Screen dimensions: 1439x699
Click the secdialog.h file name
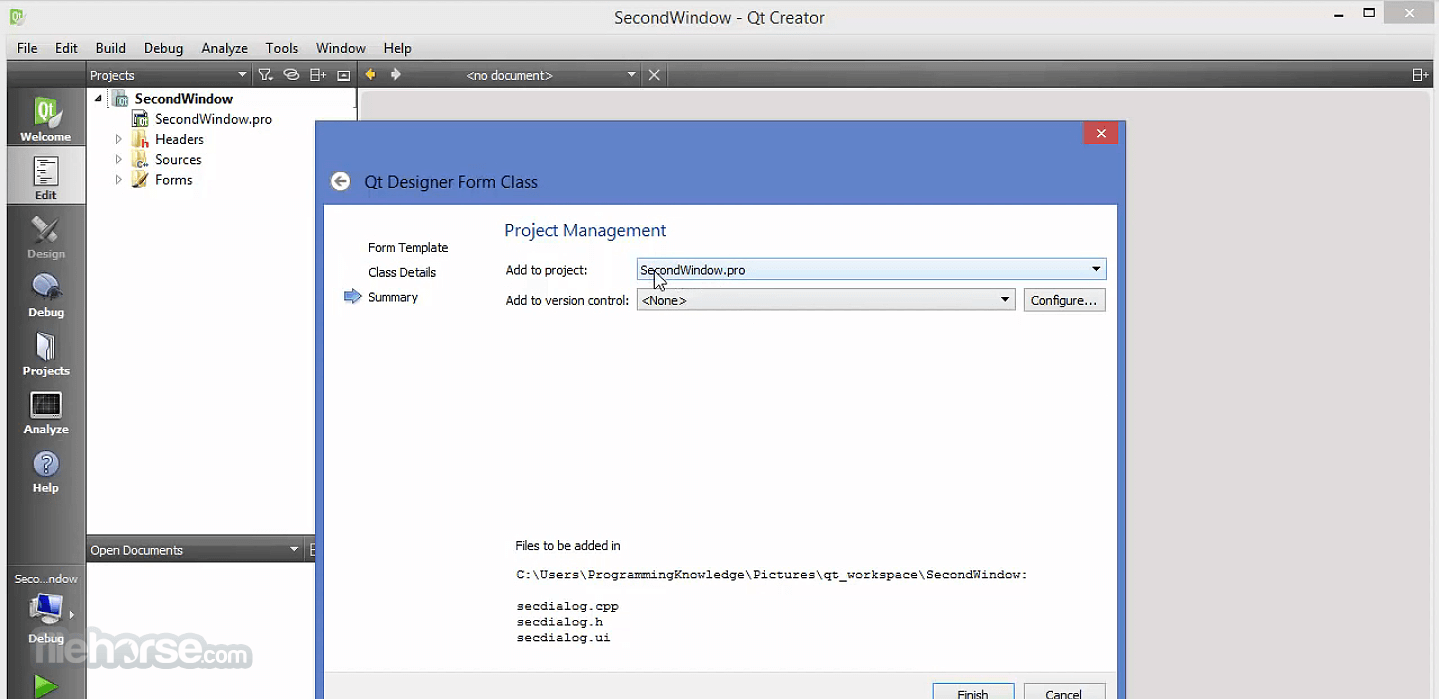tap(560, 622)
